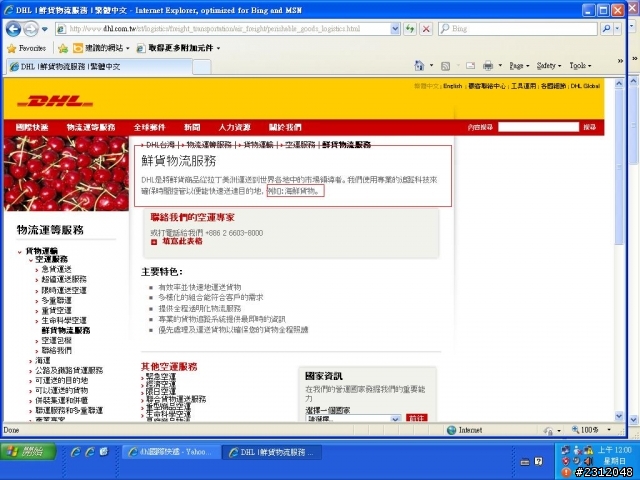
Task: Click the cherries banner image
Action: [66, 173]
